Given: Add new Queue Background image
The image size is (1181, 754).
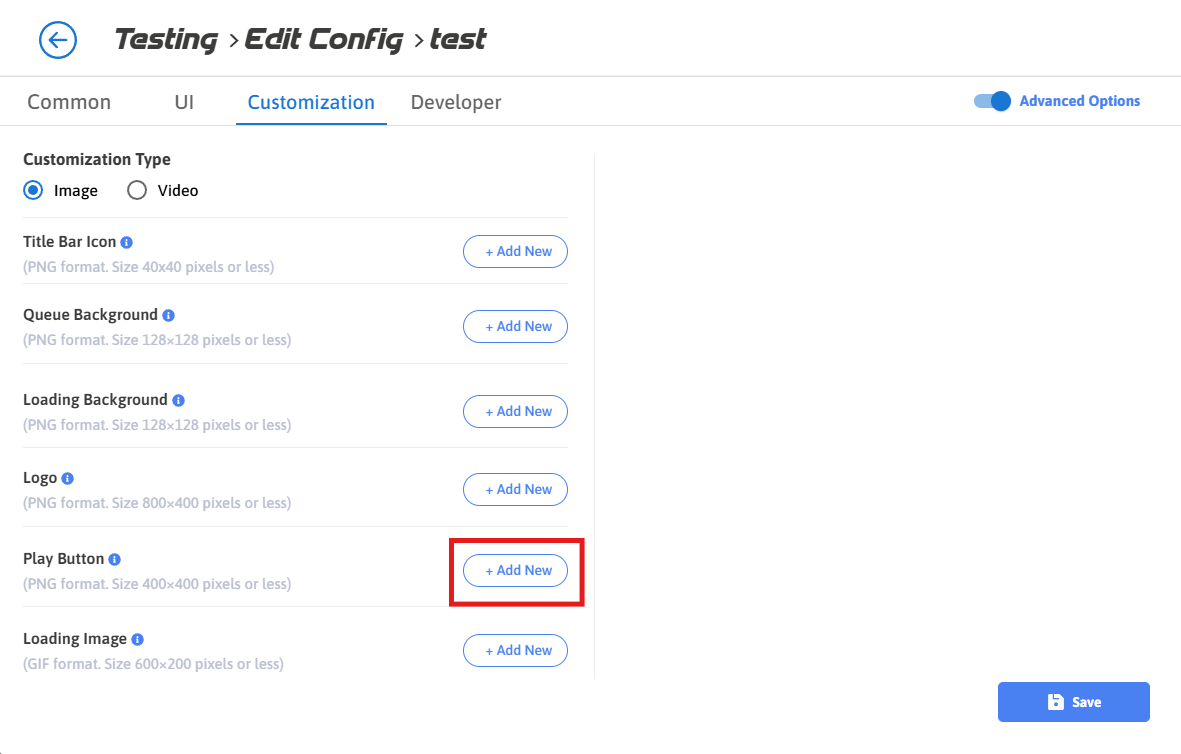Looking at the screenshot, I should [x=515, y=326].
